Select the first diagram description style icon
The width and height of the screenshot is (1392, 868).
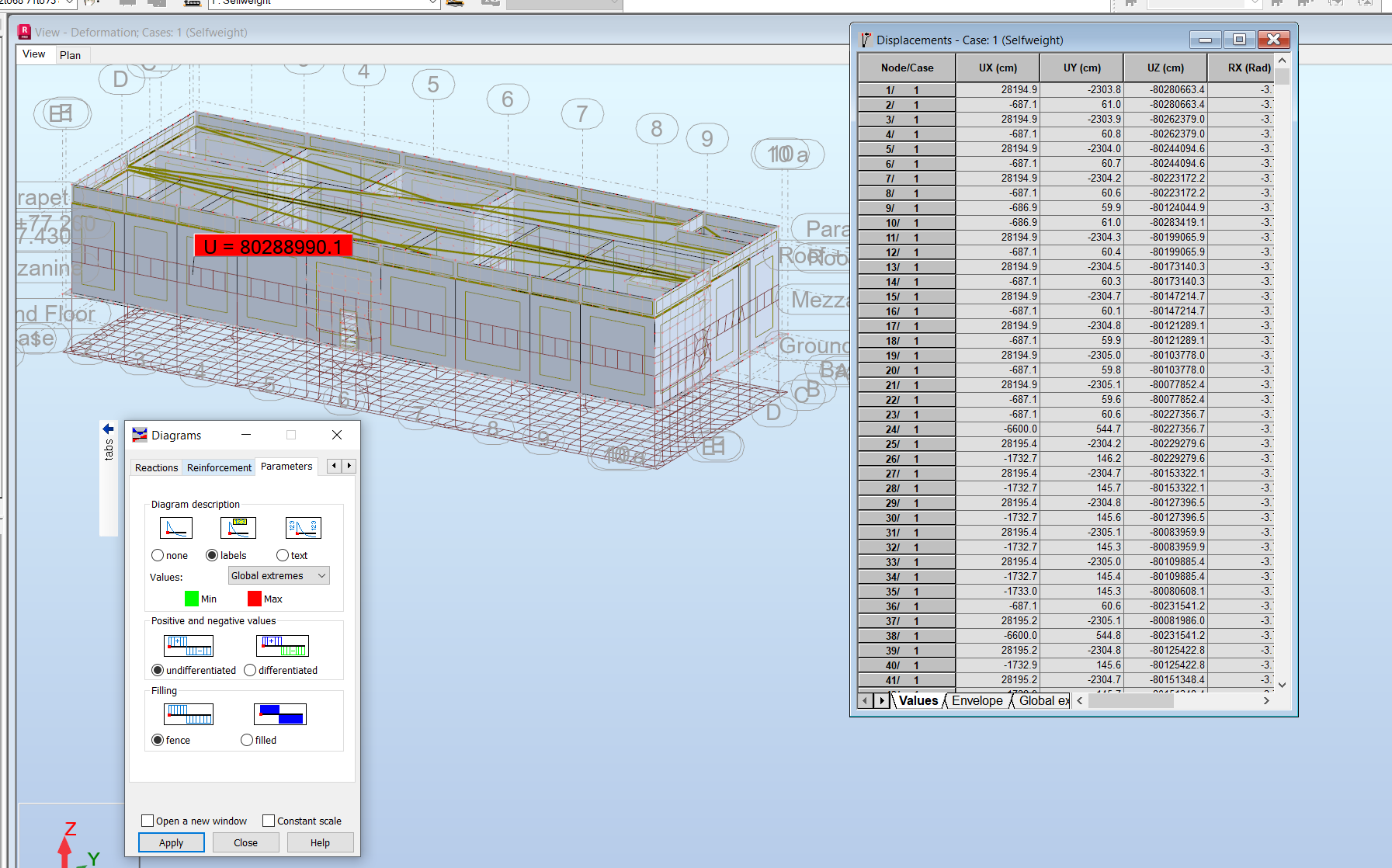click(175, 527)
